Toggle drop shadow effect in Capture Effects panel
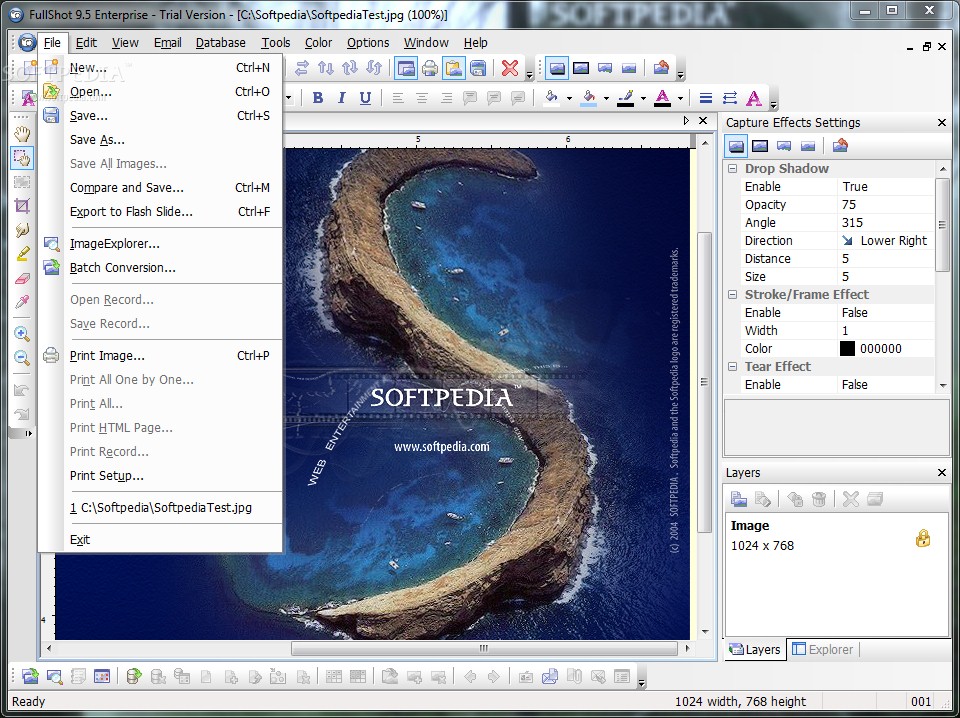The width and height of the screenshot is (960, 718). [736, 146]
